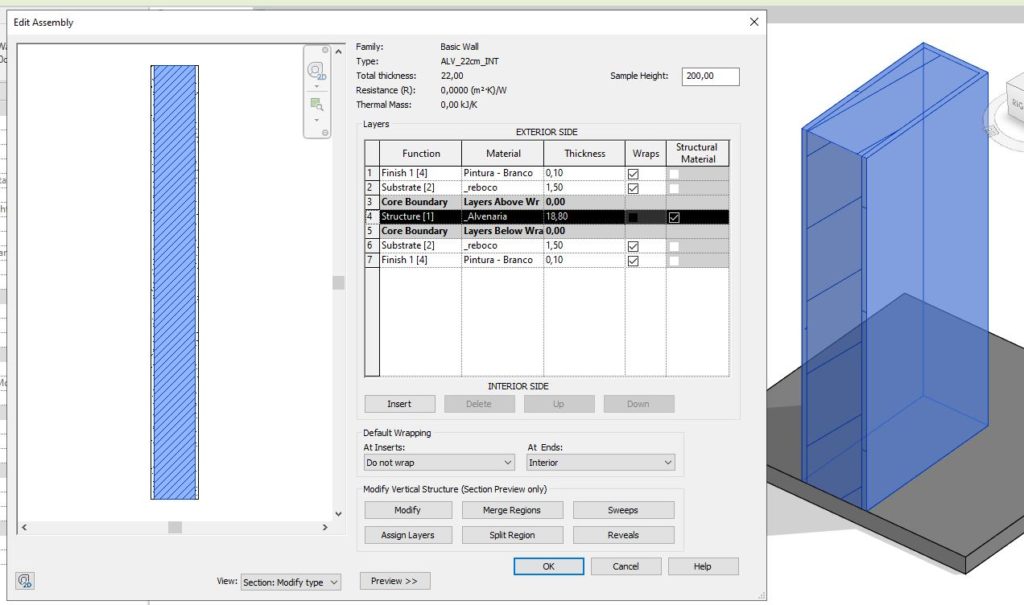Open the View section dropdown
Screen dimensions: 1024x605
(291, 582)
